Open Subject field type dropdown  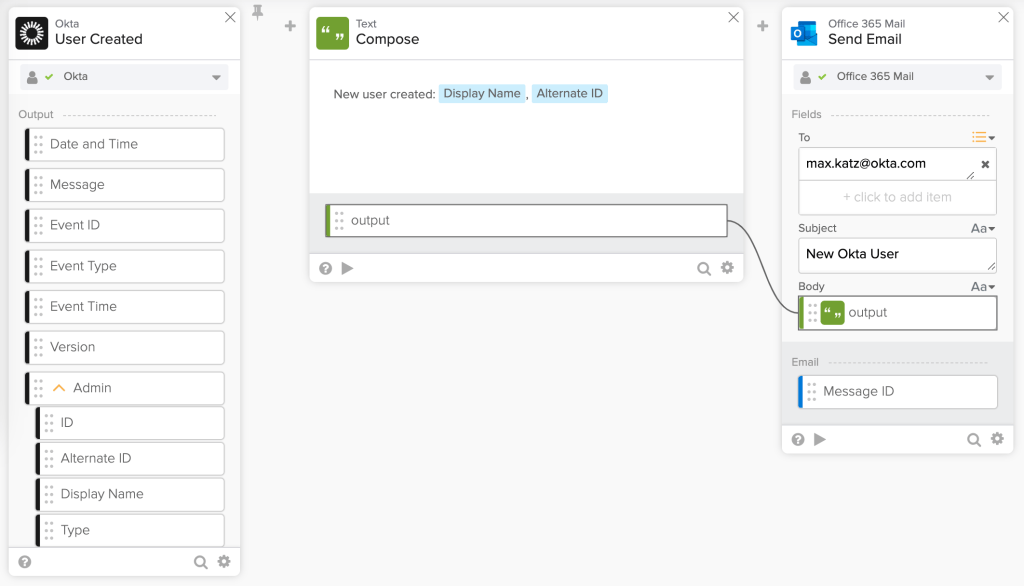point(983,229)
